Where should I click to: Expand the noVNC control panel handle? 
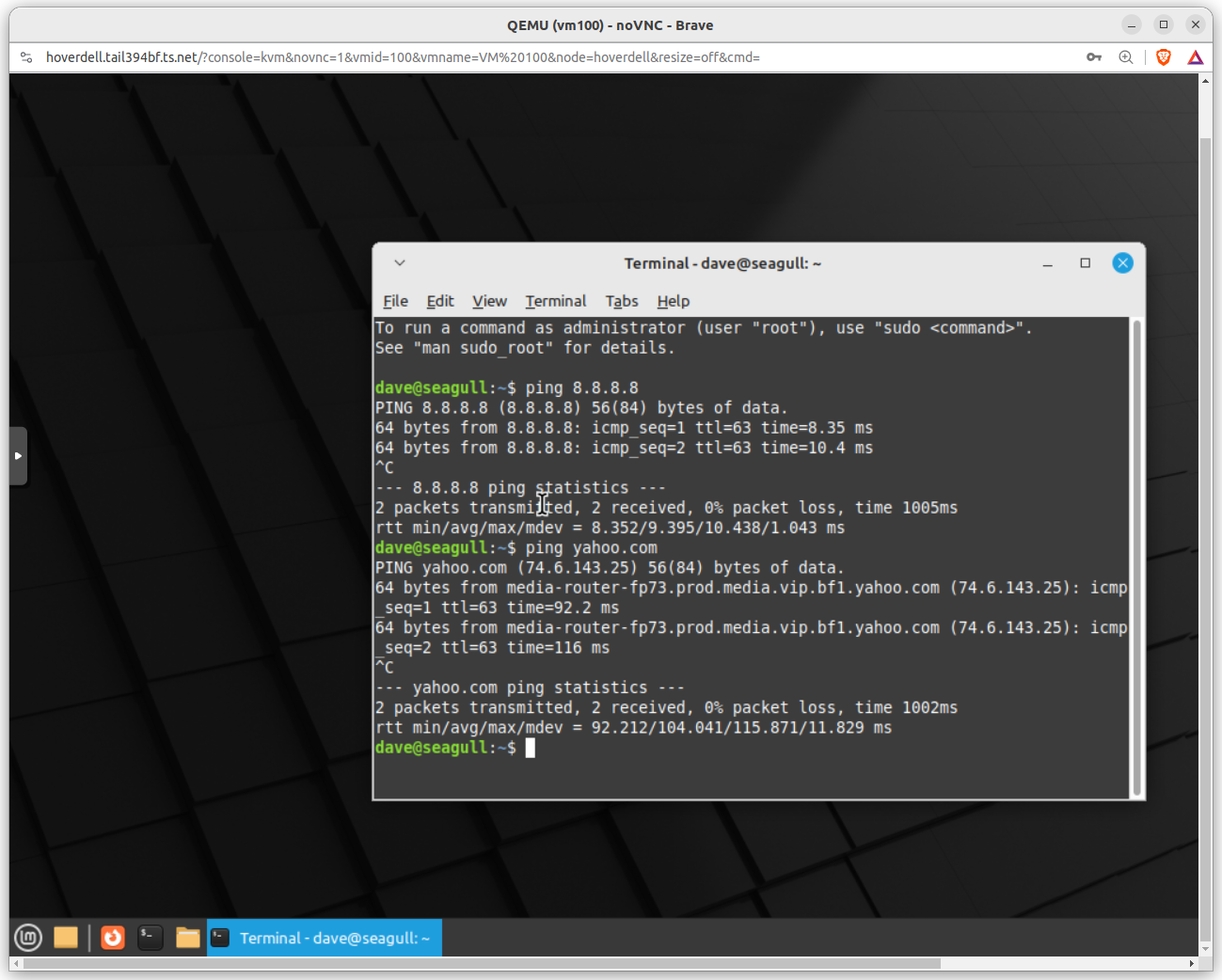coord(18,456)
